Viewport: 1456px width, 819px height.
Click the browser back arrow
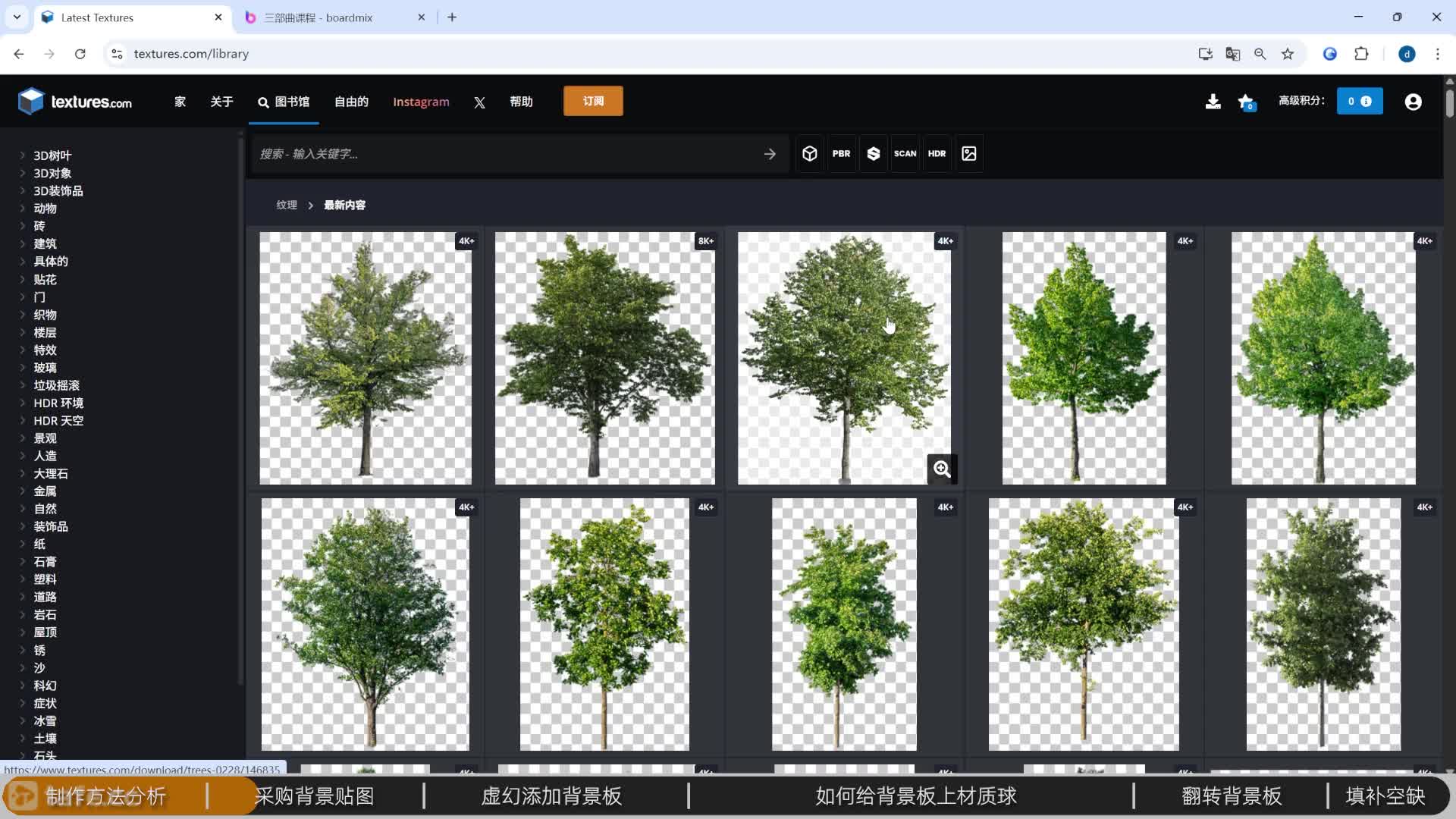[19, 54]
